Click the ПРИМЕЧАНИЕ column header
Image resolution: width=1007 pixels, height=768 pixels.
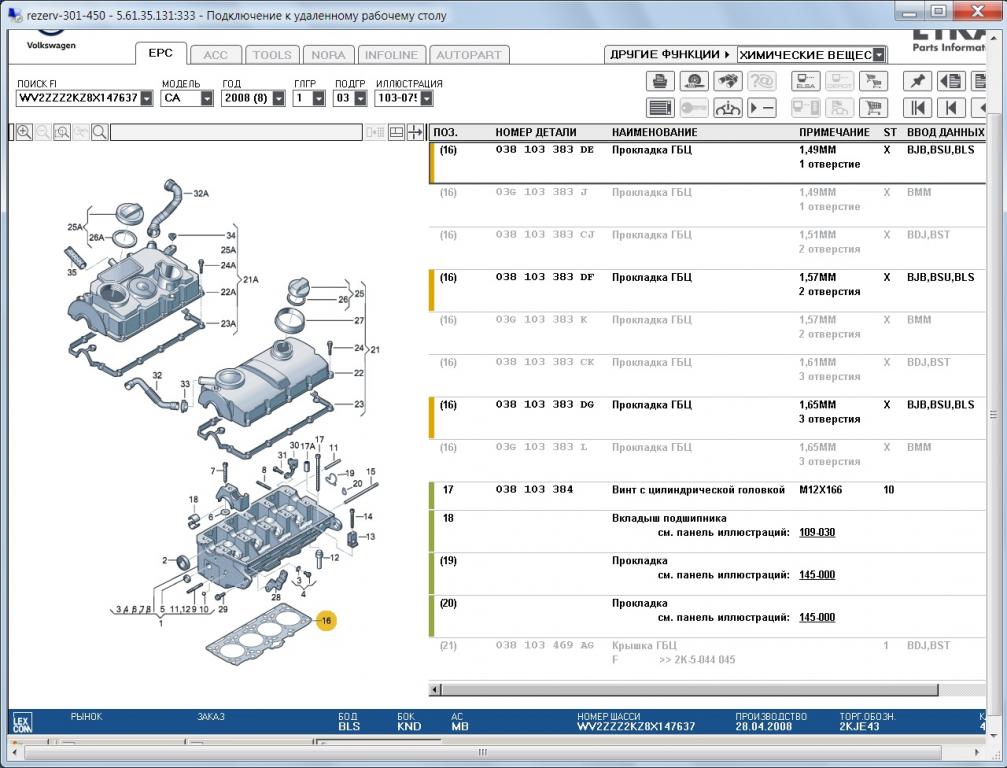pos(834,132)
